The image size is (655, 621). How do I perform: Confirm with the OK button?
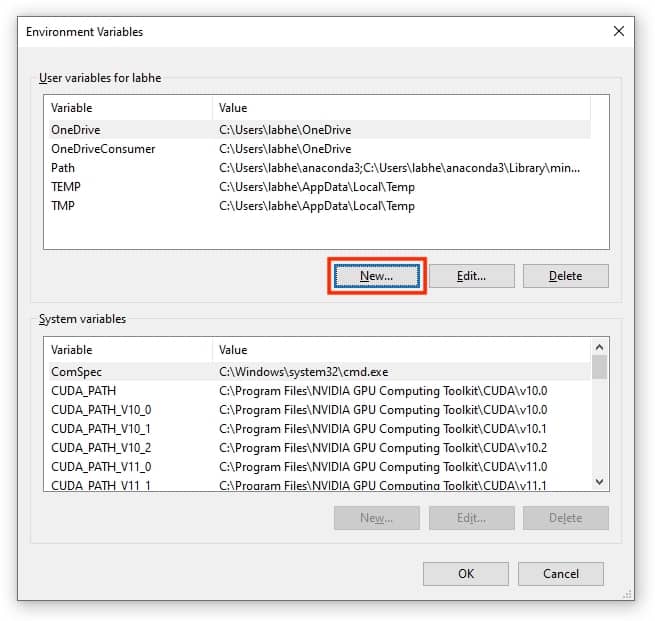(466, 573)
